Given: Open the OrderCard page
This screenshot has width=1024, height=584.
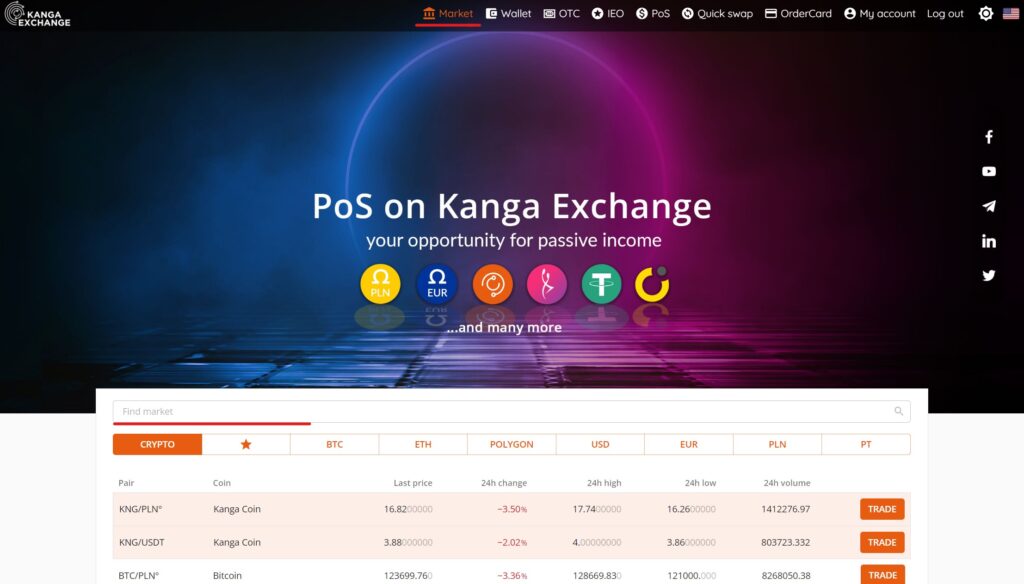Looking at the screenshot, I should click(798, 13).
